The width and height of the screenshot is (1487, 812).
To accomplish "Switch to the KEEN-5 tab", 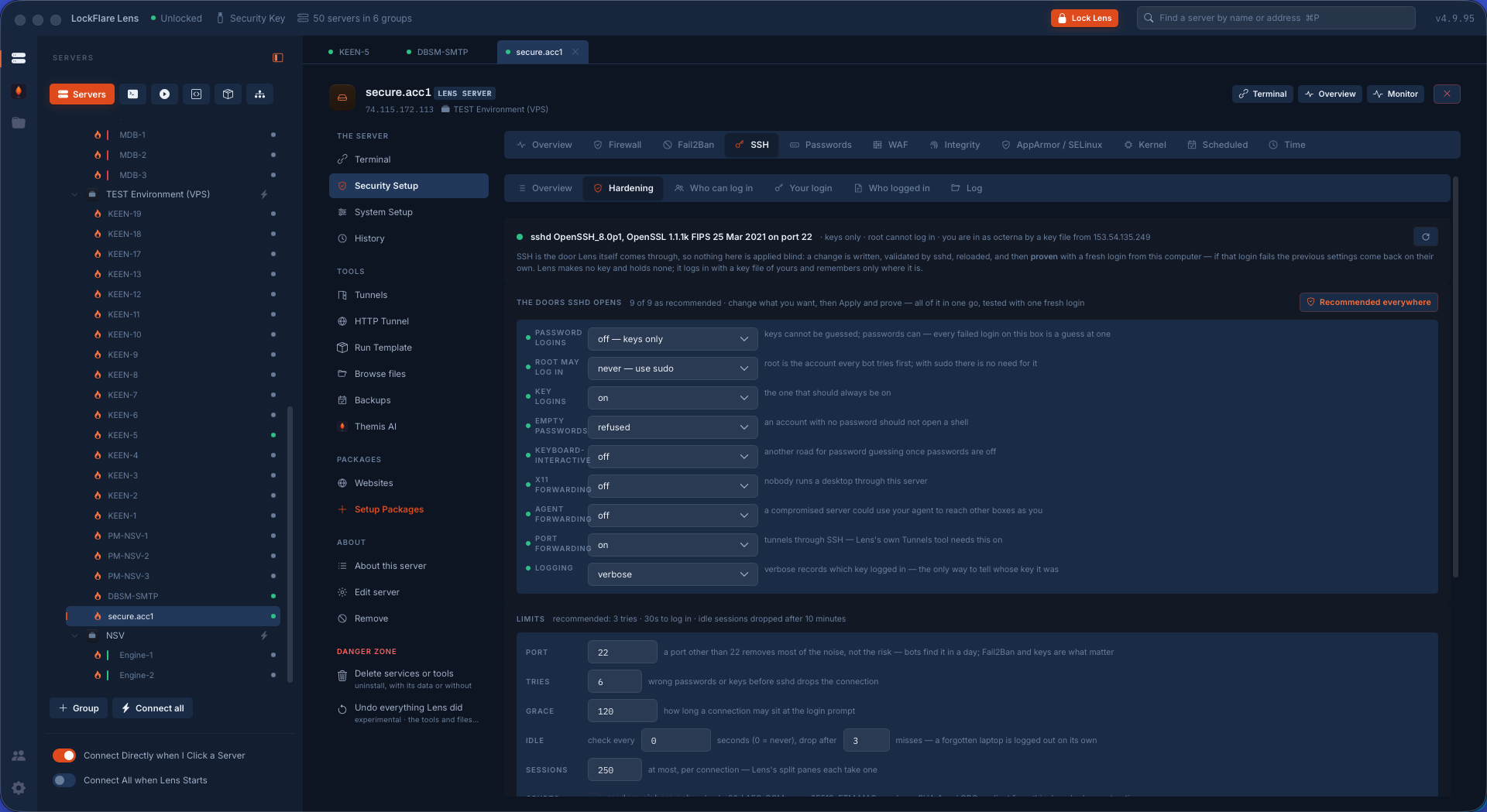I will [x=349, y=52].
